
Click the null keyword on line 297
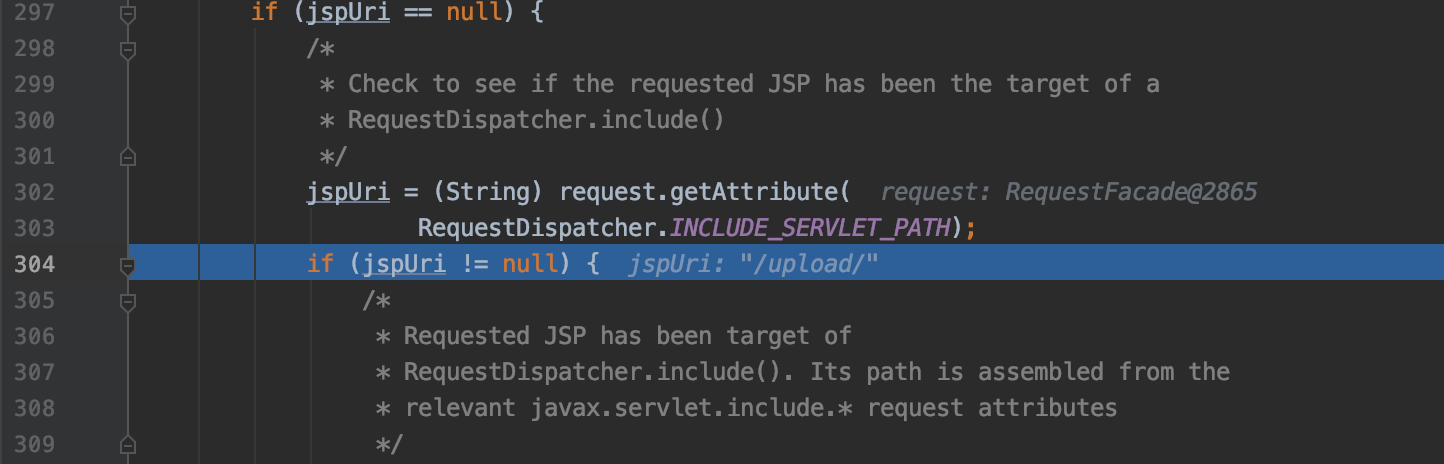tap(473, 14)
